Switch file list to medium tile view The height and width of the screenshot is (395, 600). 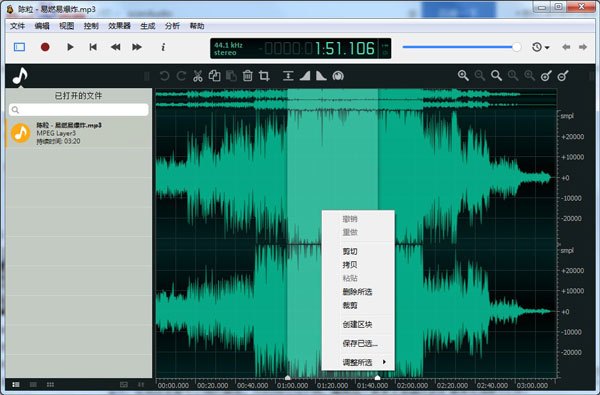point(33,385)
